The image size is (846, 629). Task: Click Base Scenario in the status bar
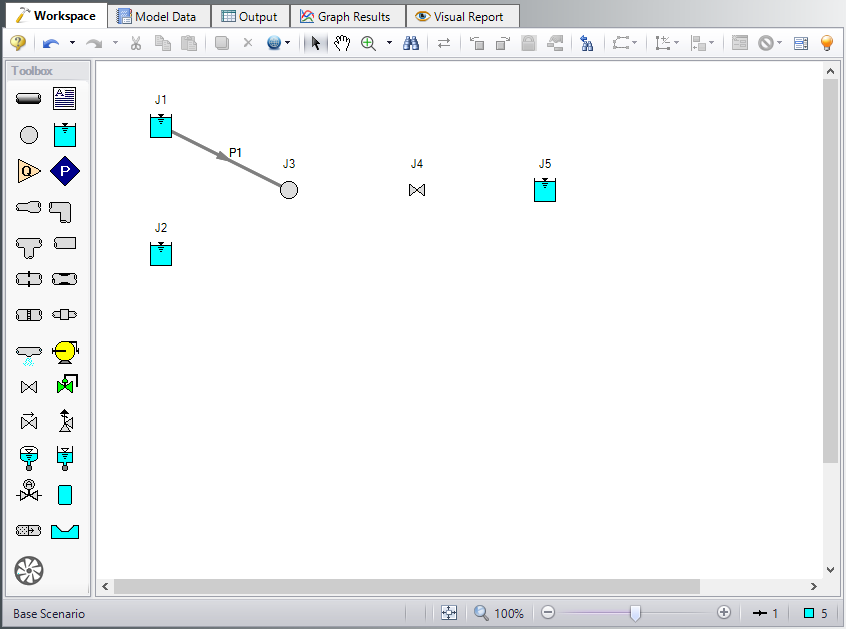point(49,614)
